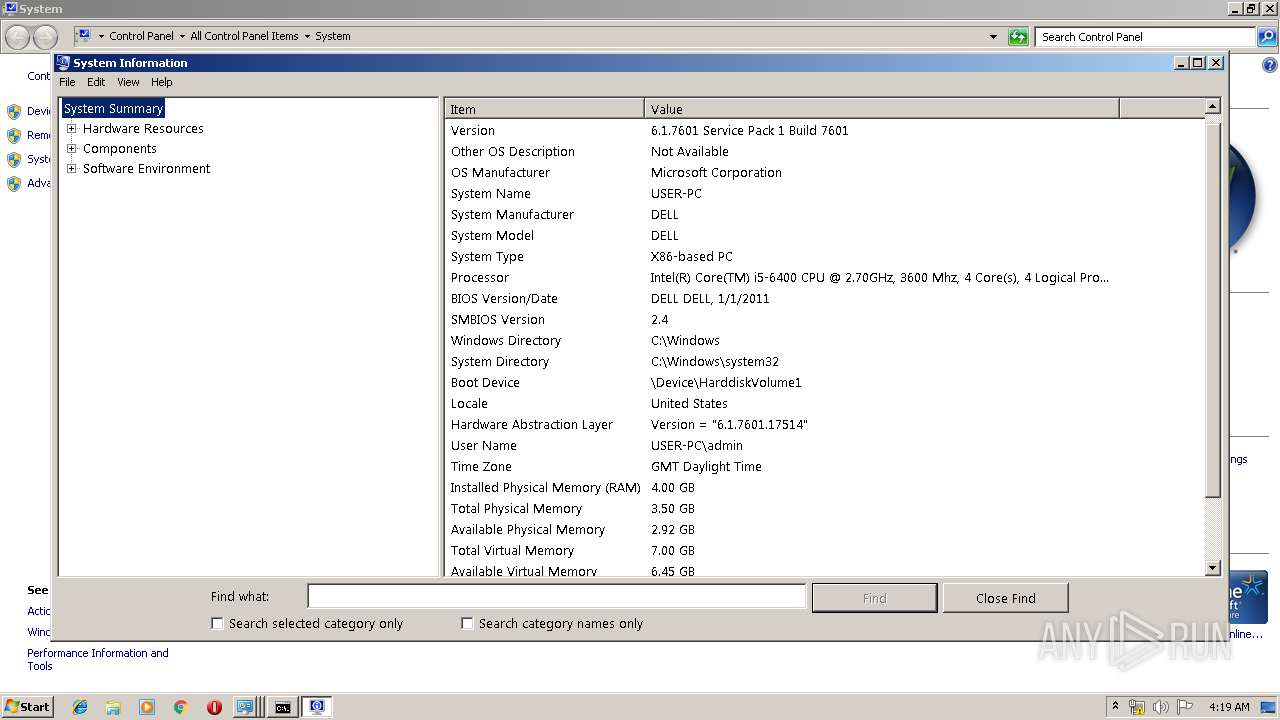Show hidden system tray icons
This screenshot has width=1280, height=720.
click(1116, 706)
